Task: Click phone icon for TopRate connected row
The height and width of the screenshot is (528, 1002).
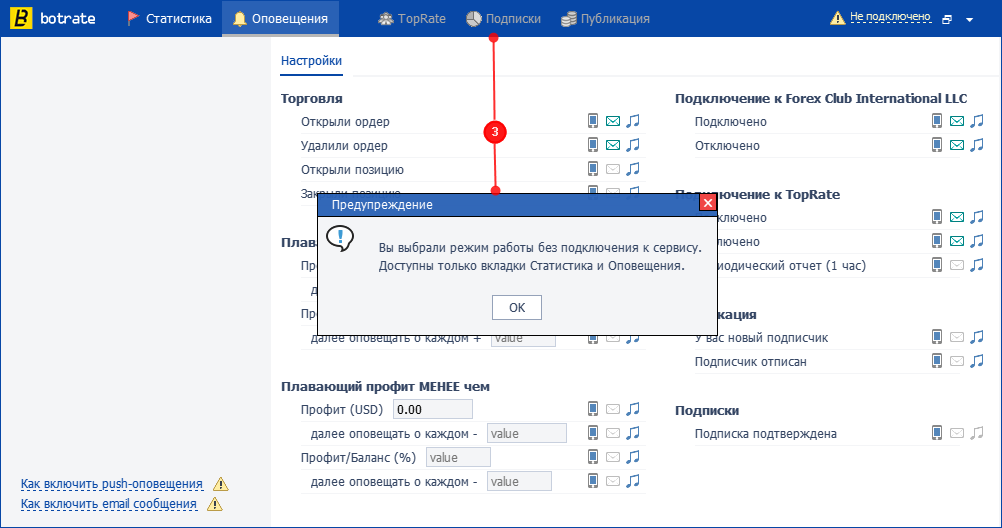Action: pyautogui.click(x=937, y=217)
